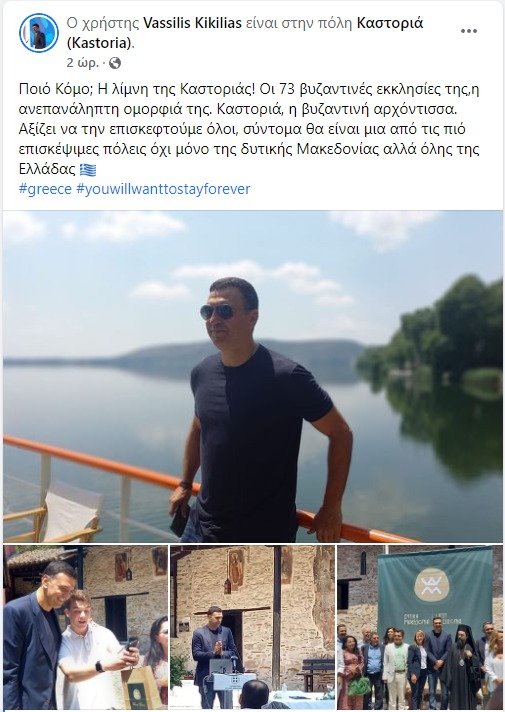The height and width of the screenshot is (712, 505).
Task: Open the selfie photo thumbnail
Action: point(85,627)
